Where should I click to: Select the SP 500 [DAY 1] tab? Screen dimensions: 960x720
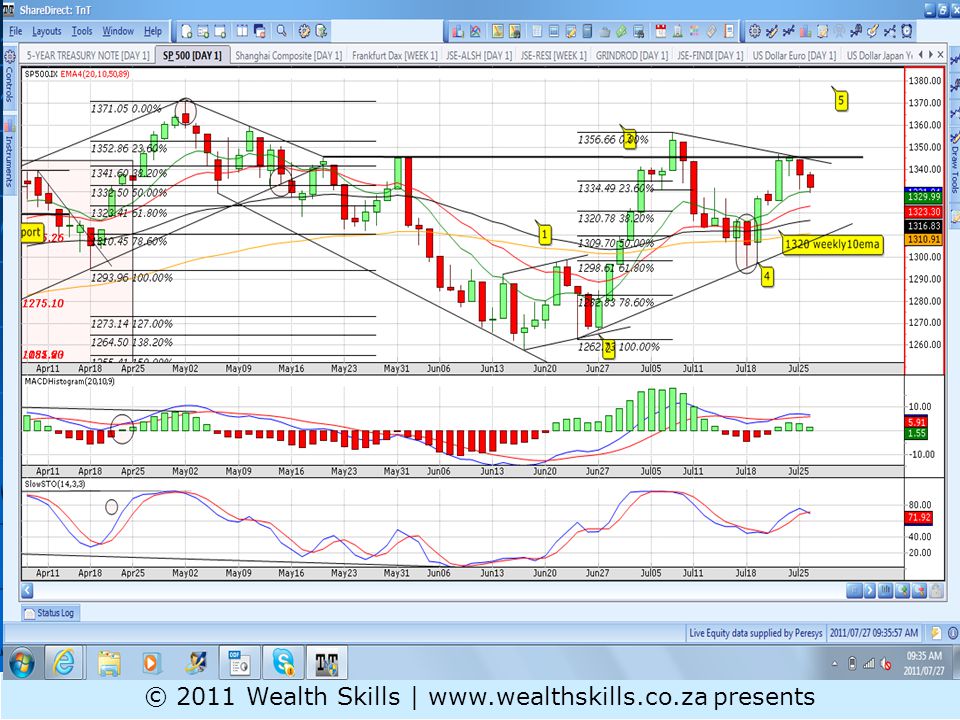pos(192,55)
